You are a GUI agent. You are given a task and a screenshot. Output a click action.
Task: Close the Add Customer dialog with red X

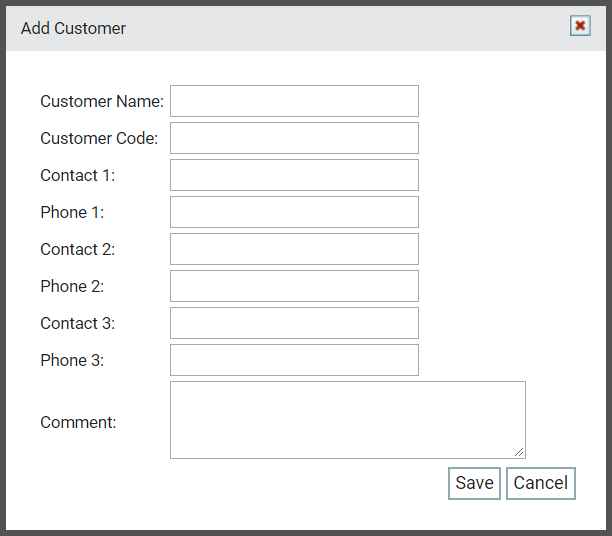580,26
